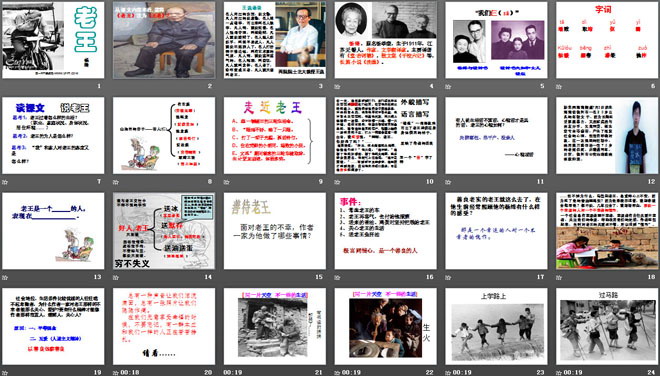The width and height of the screenshot is (660, 376).
Task: Click the animation star icon under slide 20
Action: [x=115, y=373]
